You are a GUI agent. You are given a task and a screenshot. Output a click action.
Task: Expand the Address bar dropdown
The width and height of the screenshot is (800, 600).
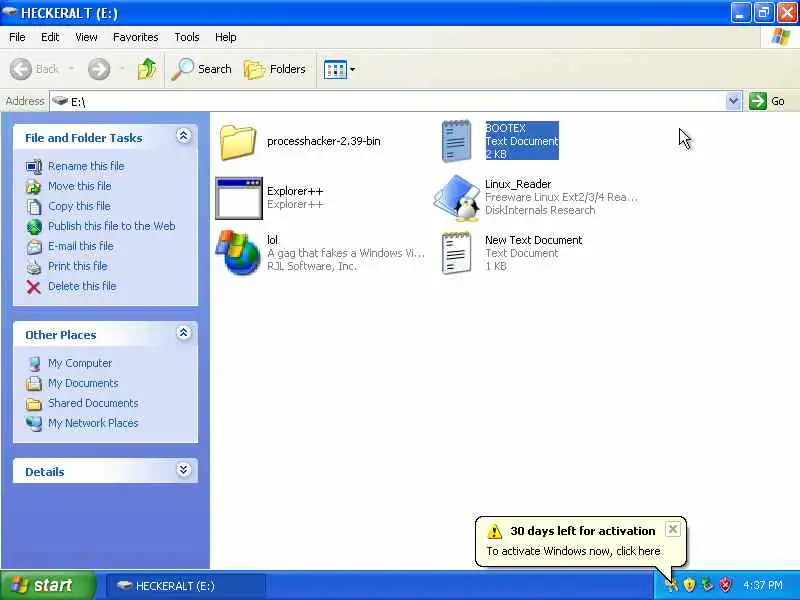[733, 101]
